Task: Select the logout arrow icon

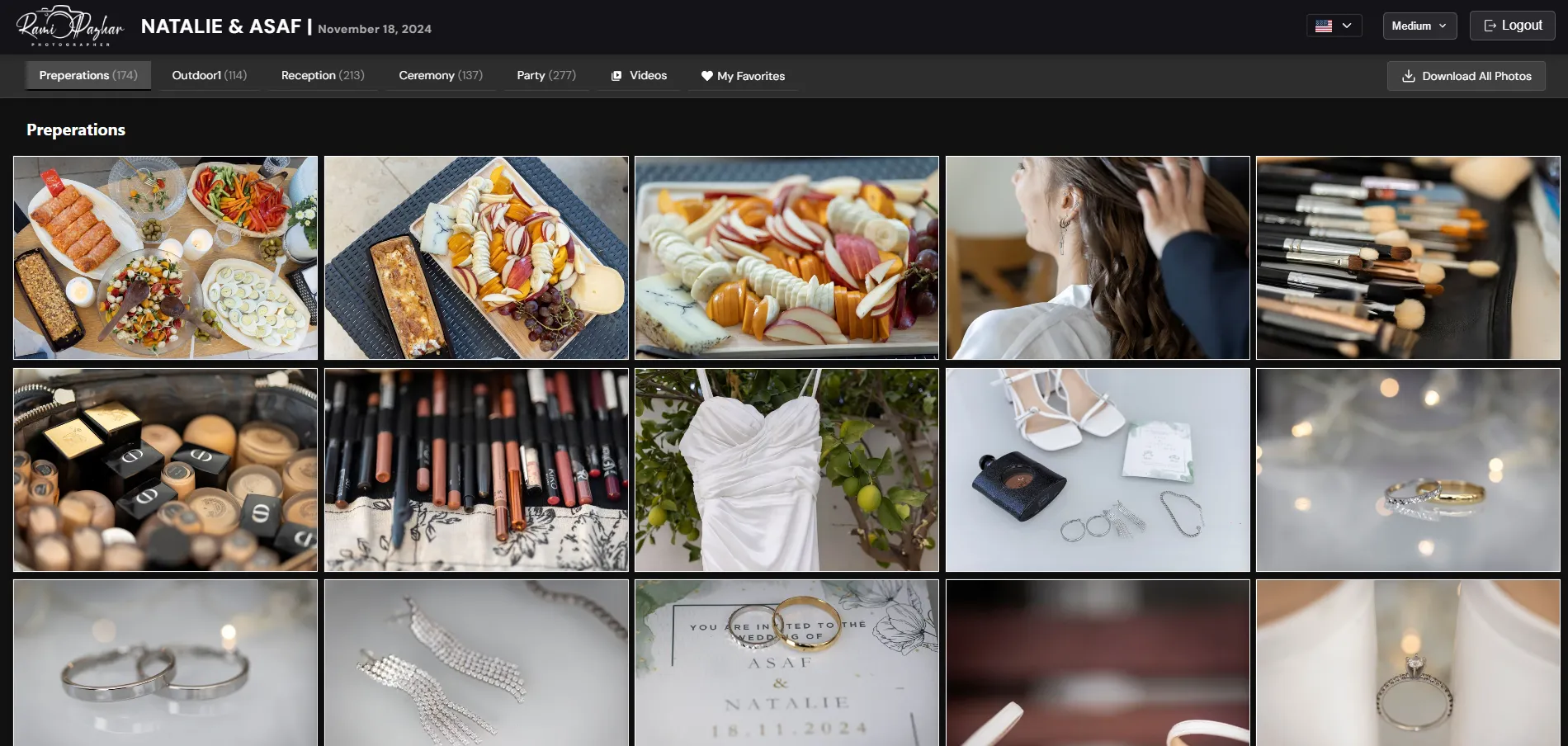Action: 1490,25
